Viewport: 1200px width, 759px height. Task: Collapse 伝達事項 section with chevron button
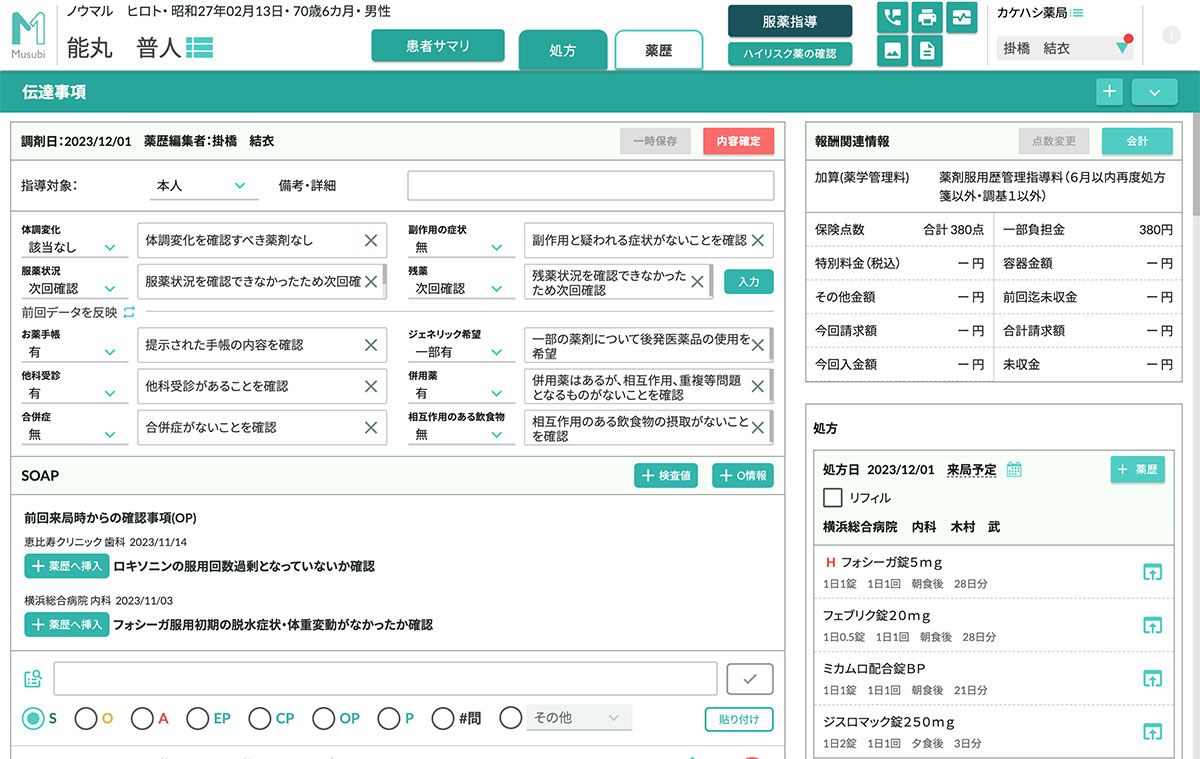click(x=1155, y=92)
